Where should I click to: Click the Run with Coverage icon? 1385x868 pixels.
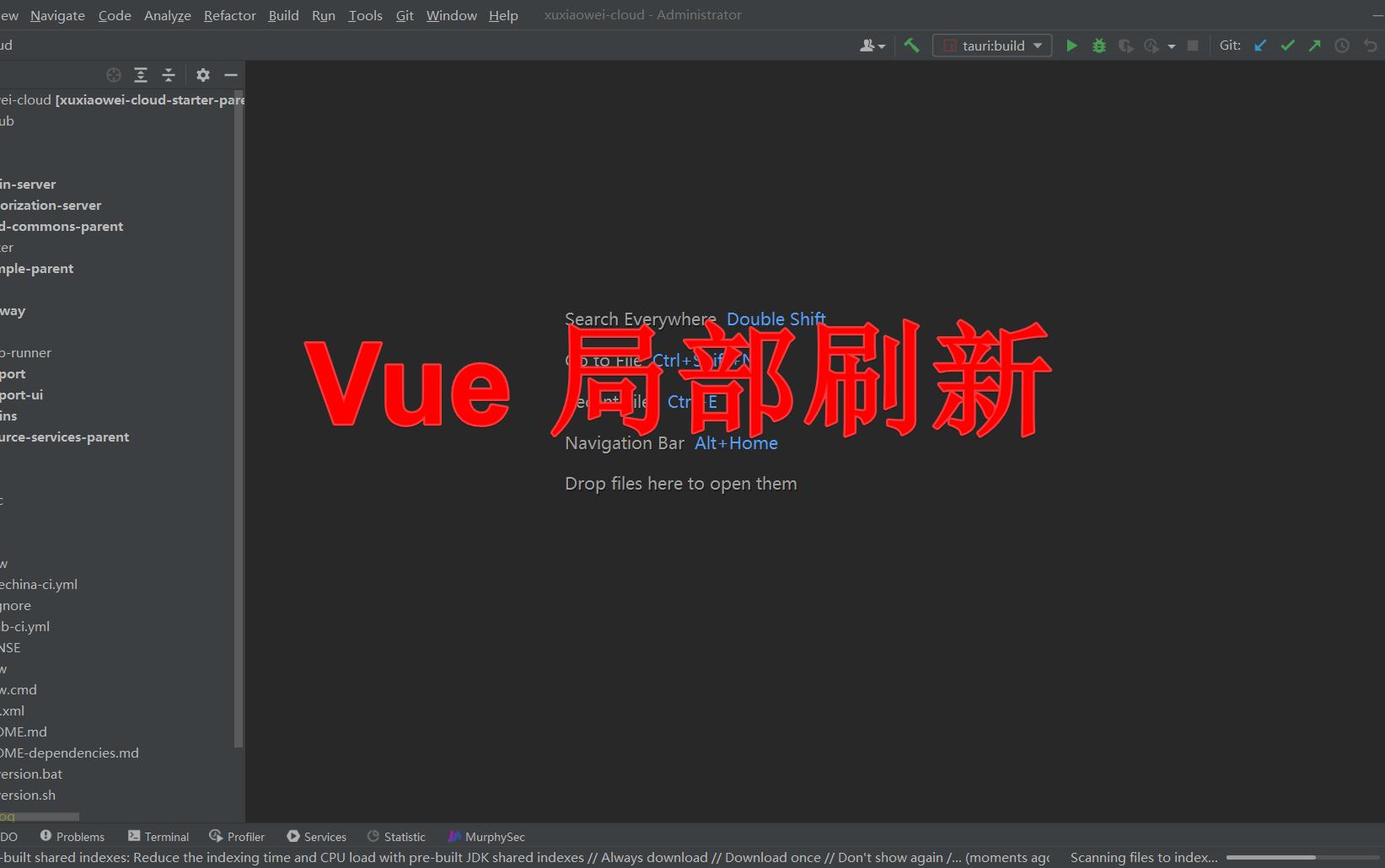[1125, 46]
